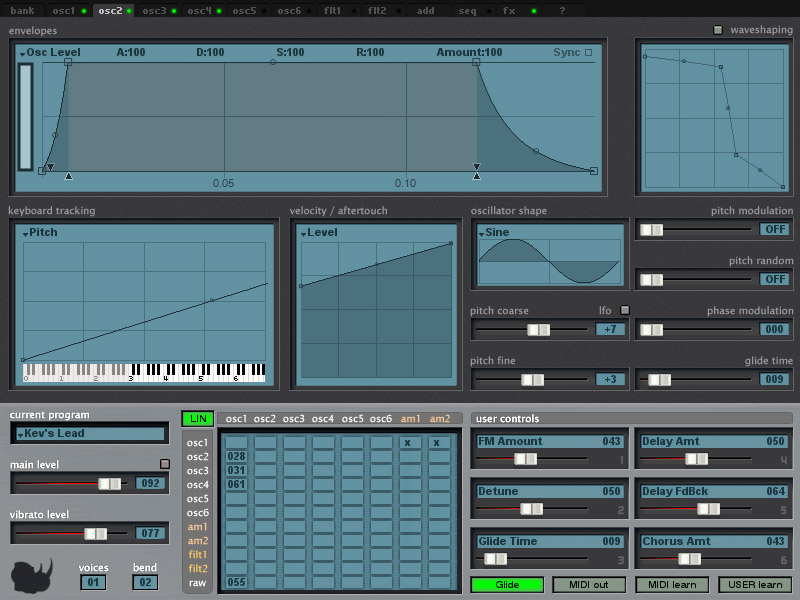Open the Osc Level envelope dropdown
Image resolution: width=800 pixels, height=600 pixels.
point(52,52)
